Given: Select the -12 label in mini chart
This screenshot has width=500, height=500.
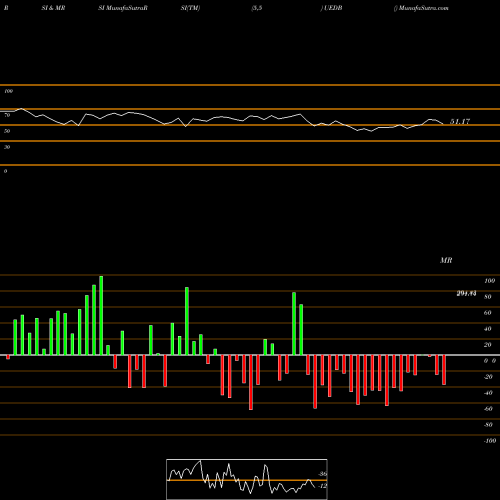Looking at the screenshot, I should pyautogui.click(x=322, y=486).
